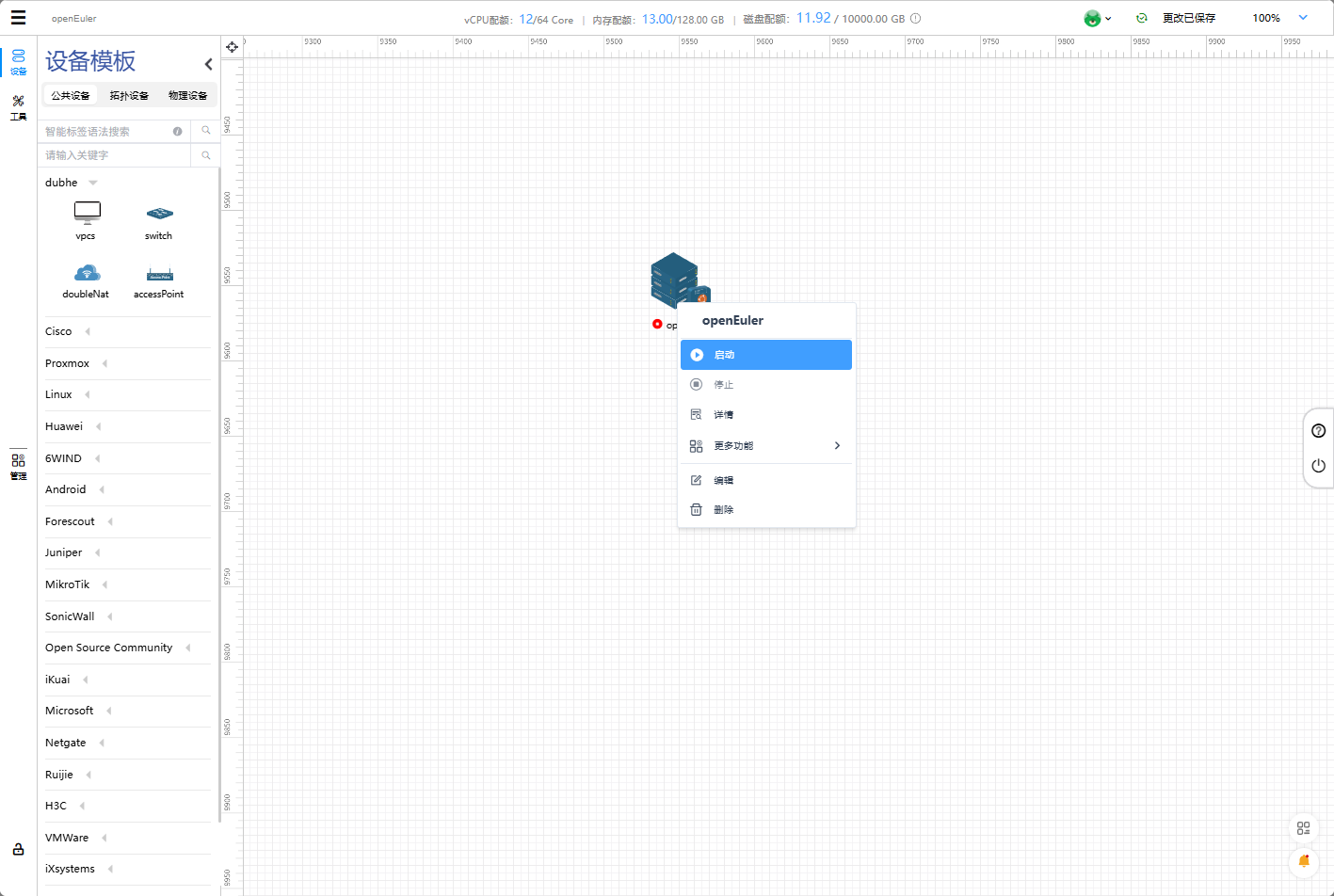Screen dimensions: 1334x896
Task: Click the 更改已保存 status text
Action: click(1189, 18)
